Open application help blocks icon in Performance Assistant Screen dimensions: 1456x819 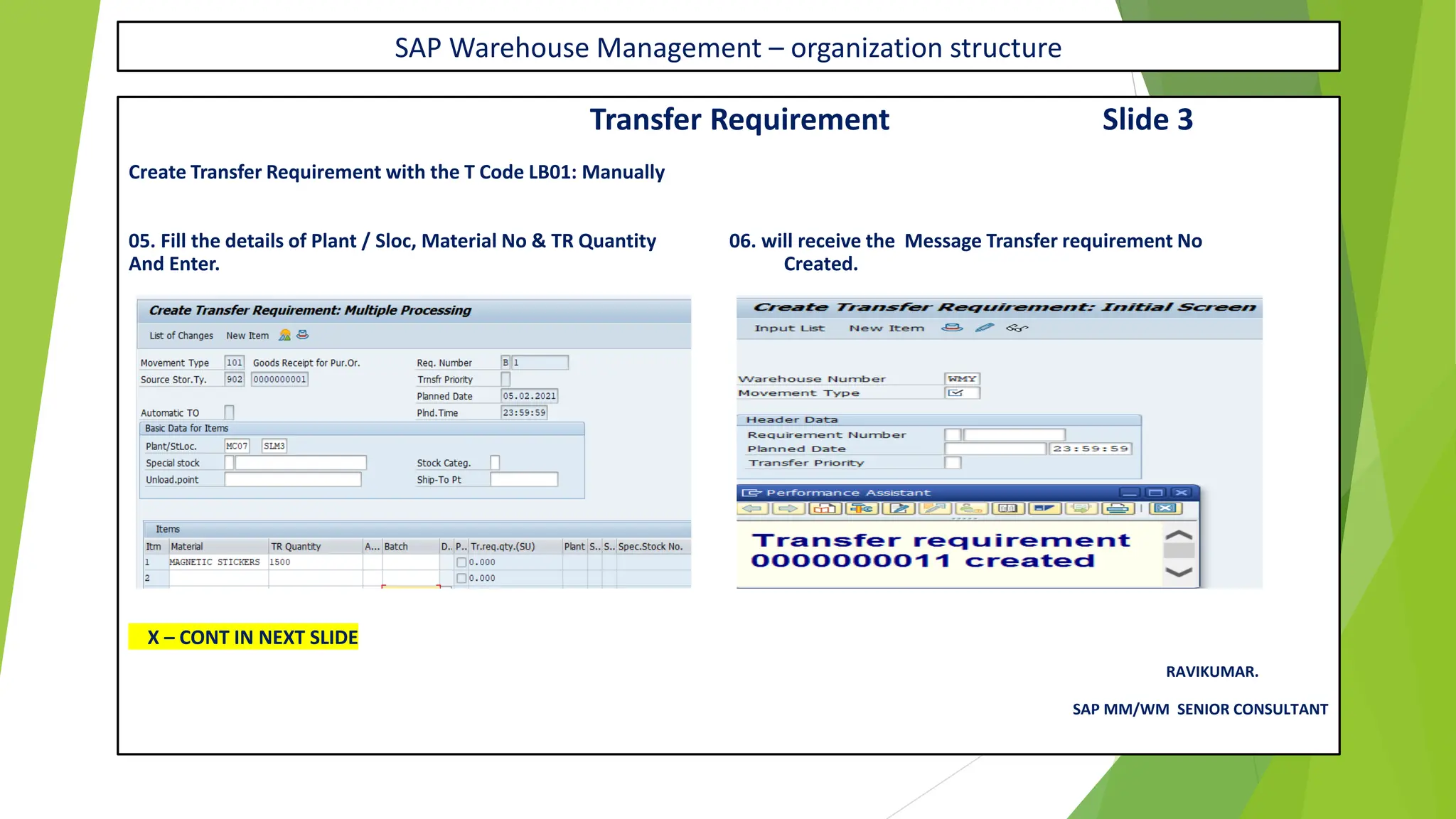(825, 508)
